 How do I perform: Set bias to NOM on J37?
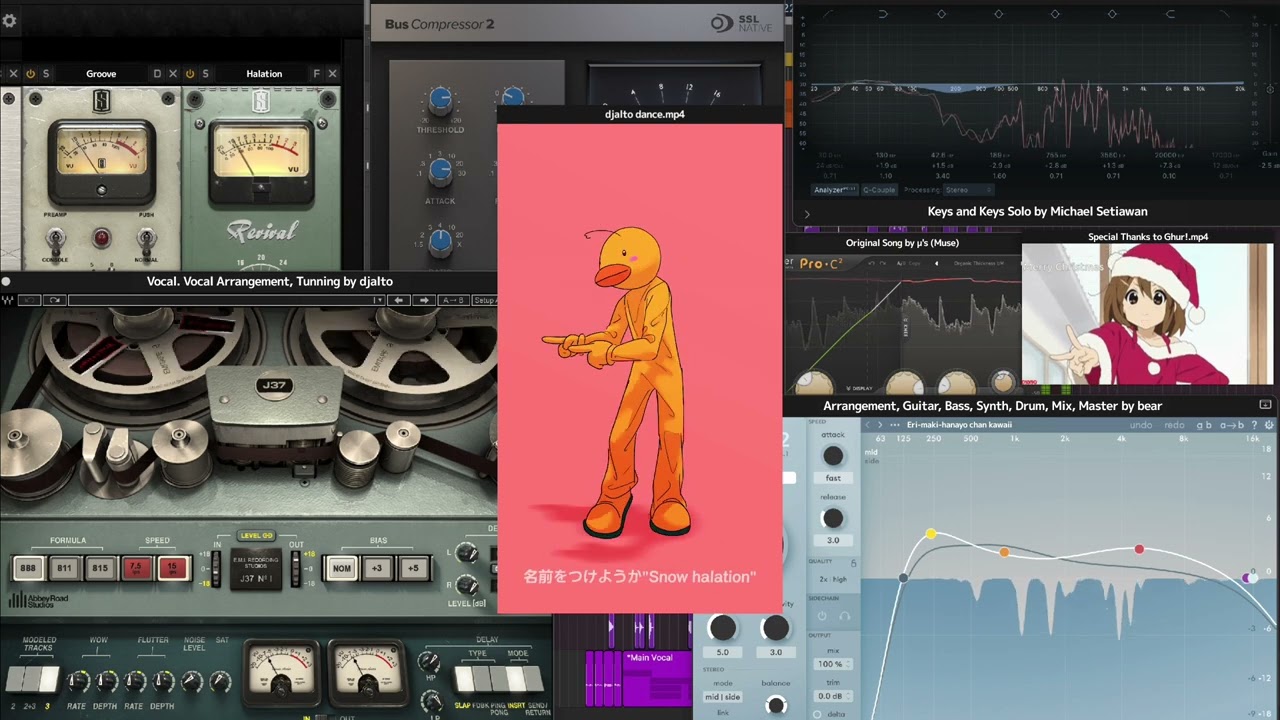point(342,568)
